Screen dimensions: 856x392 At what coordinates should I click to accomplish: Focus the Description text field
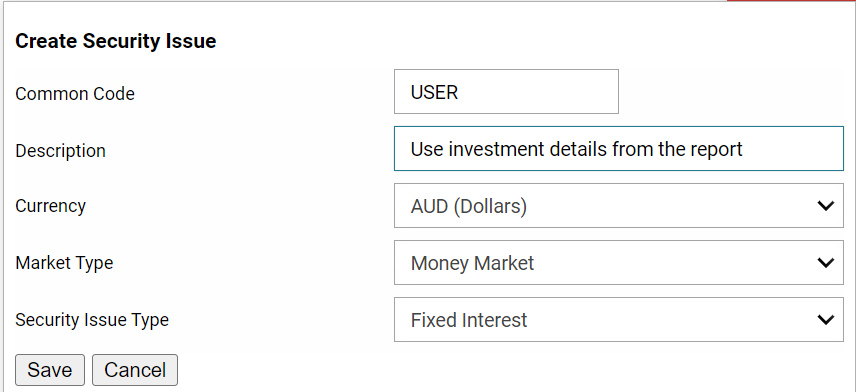click(619, 149)
